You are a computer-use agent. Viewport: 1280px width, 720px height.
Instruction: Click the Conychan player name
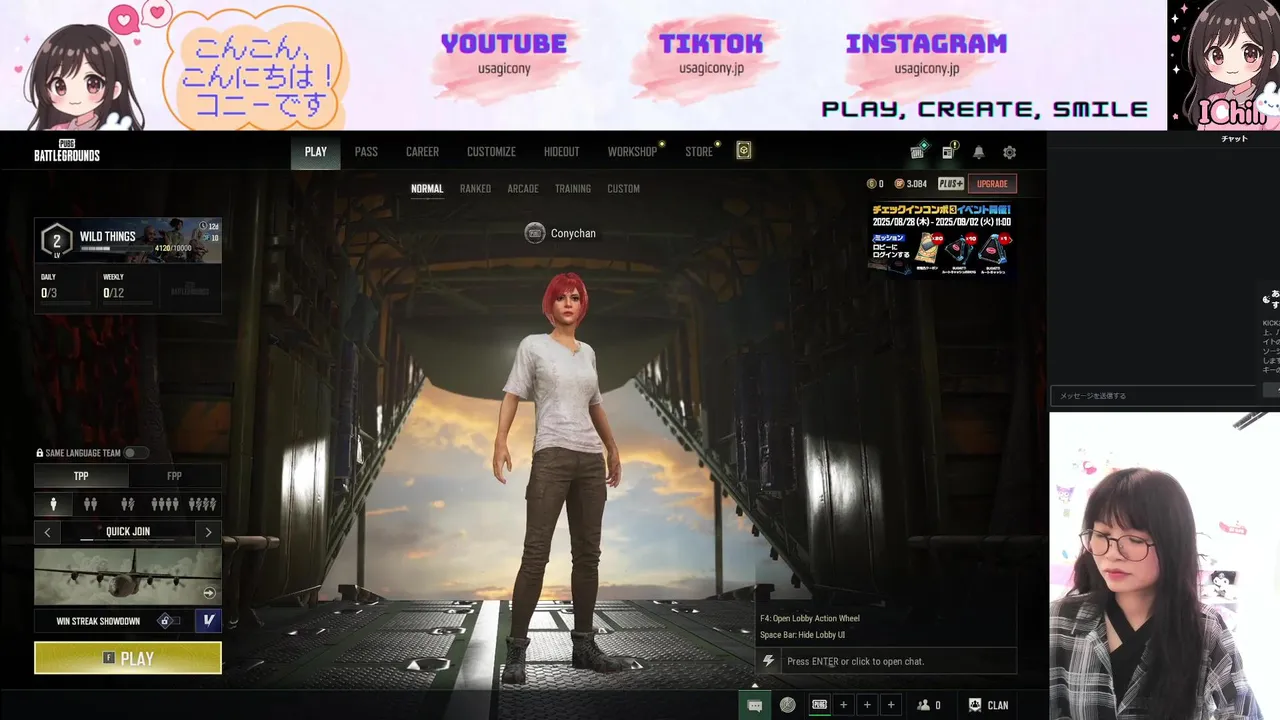click(573, 233)
